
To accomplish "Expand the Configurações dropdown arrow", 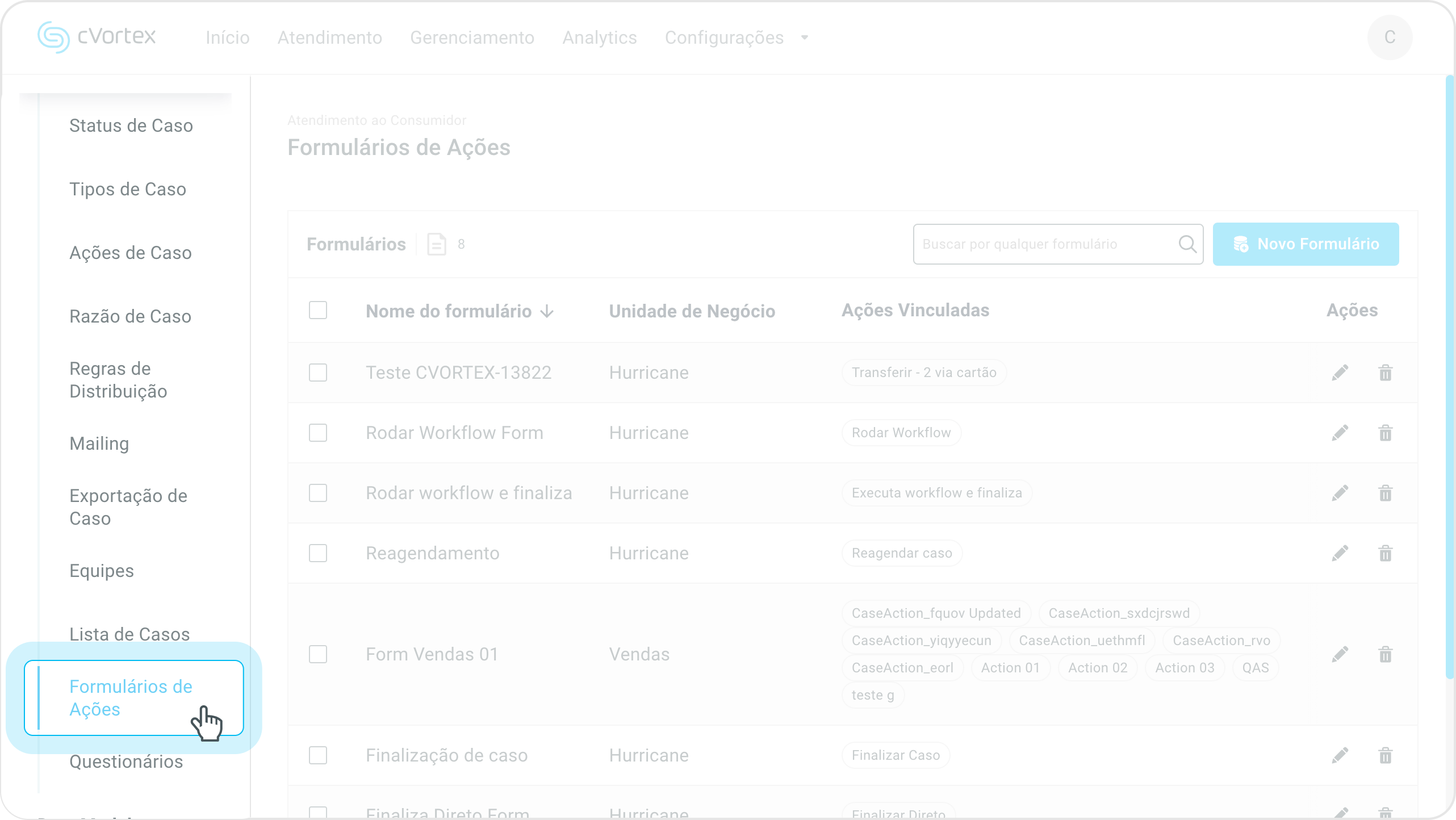I will 804,38.
